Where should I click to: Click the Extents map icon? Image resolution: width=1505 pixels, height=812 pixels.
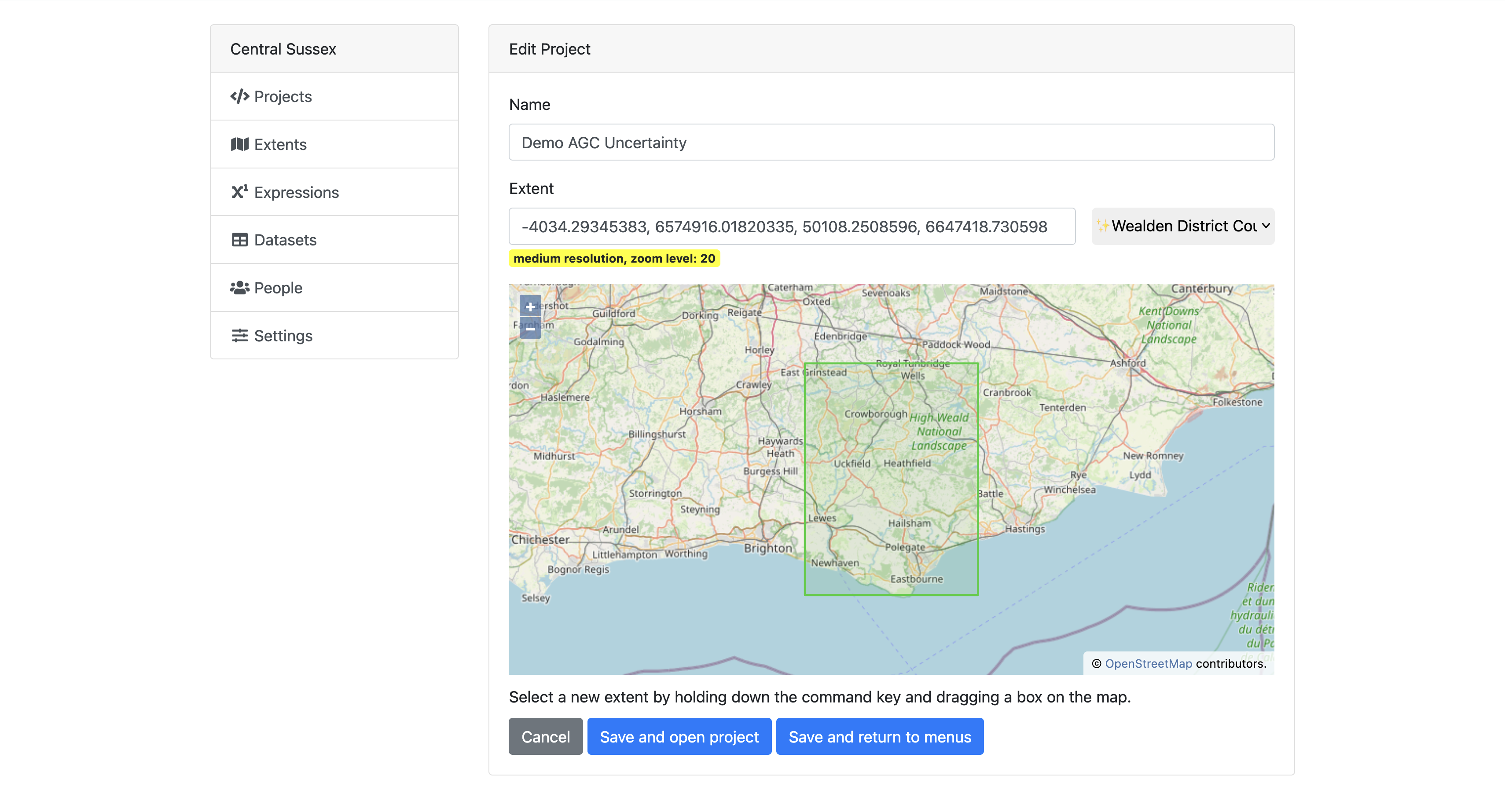[239, 144]
